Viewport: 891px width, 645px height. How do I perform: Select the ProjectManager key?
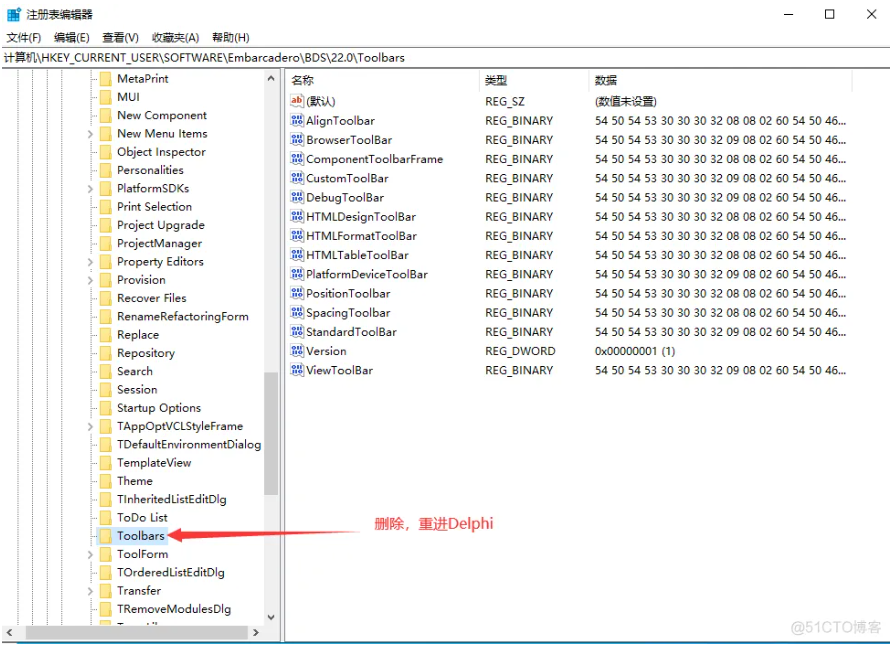159,243
